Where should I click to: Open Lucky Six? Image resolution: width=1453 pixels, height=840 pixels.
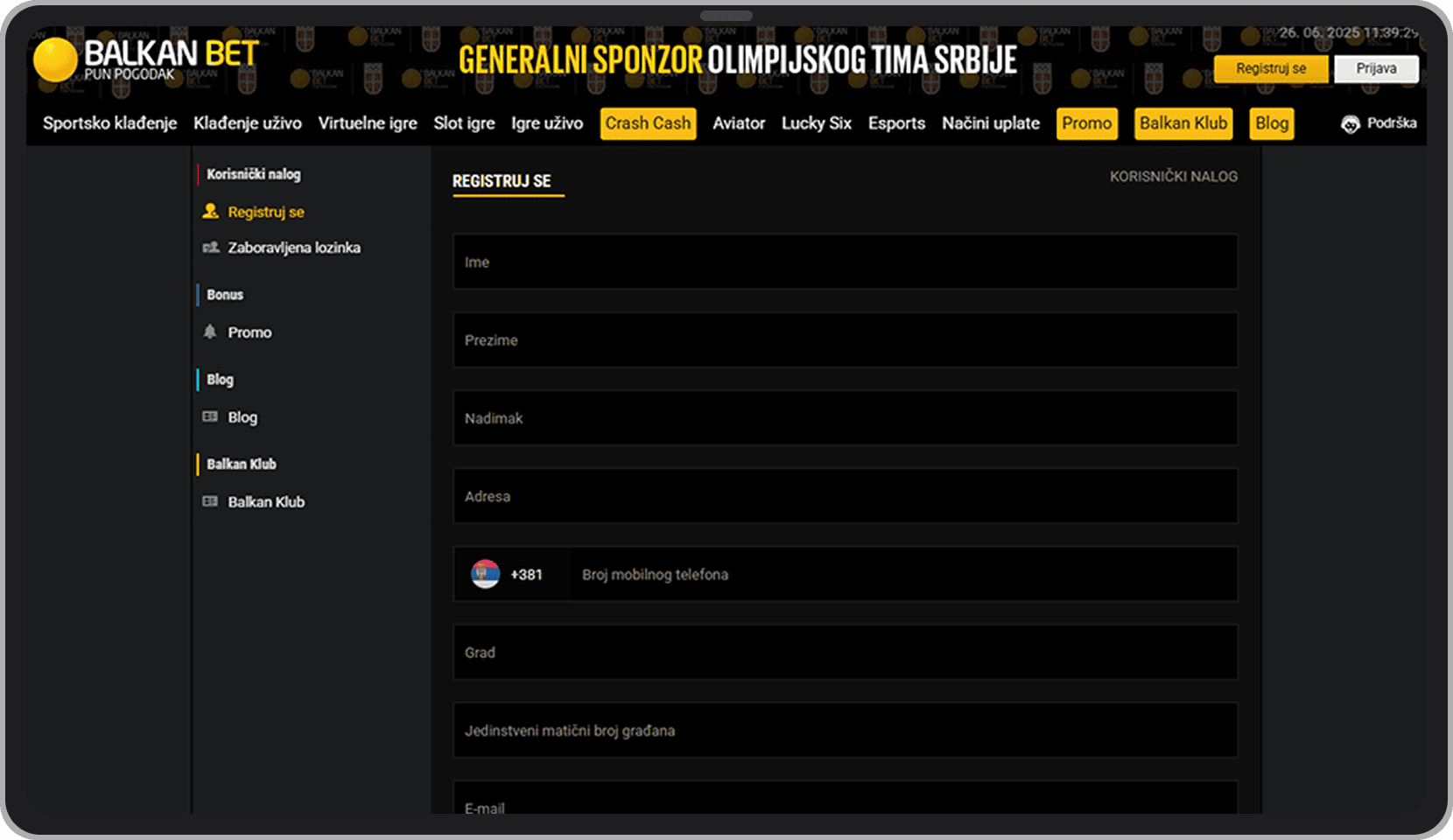click(817, 123)
